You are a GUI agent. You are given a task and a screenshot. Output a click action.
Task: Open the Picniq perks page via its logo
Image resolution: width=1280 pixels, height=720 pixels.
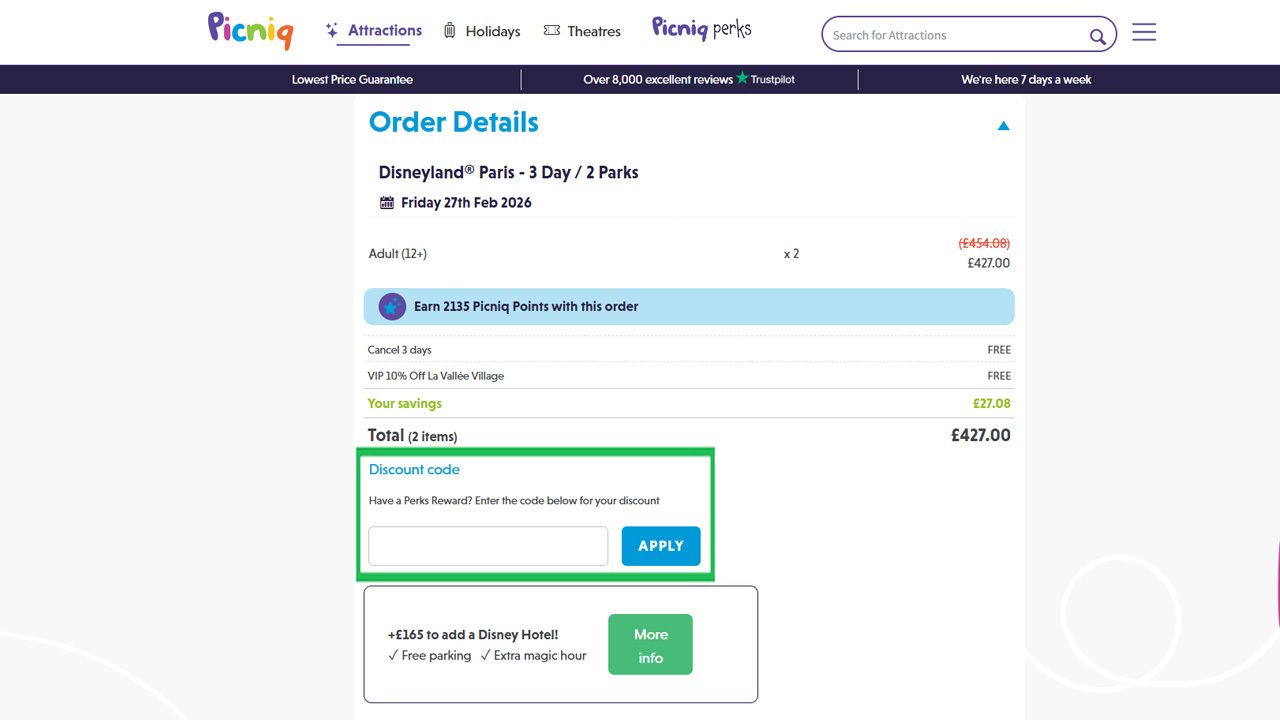tap(700, 30)
